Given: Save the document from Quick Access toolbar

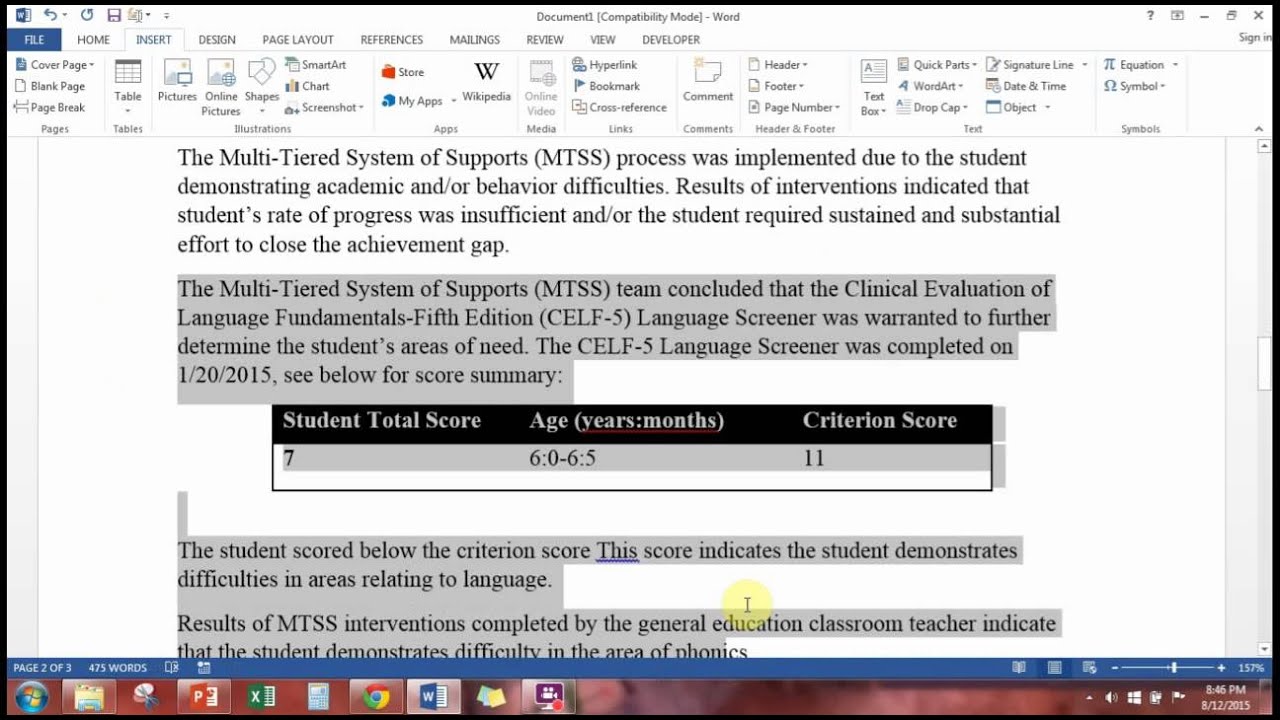Looking at the screenshot, I should point(113,15).
